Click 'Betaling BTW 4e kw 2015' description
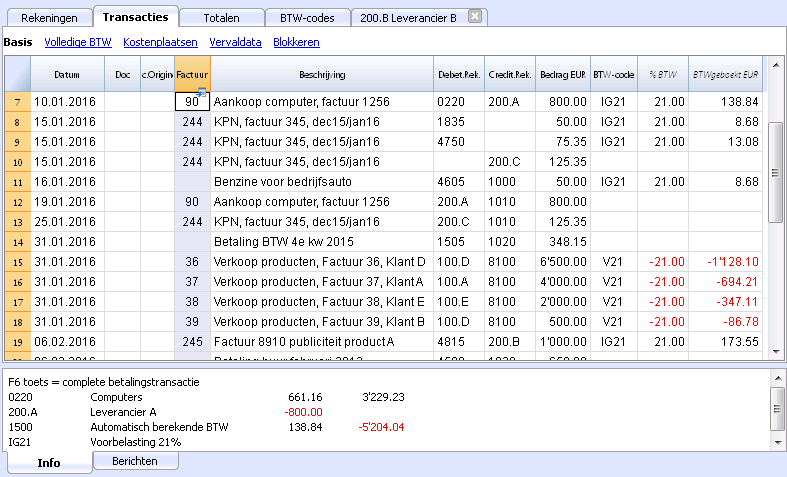 tap(284, 242)
